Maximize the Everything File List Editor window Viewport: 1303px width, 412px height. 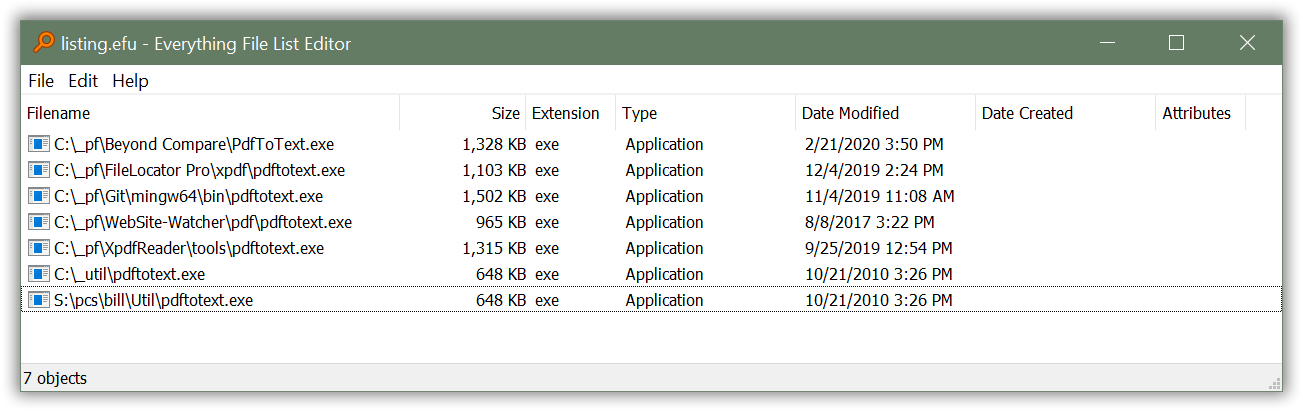coord(1176,43)
